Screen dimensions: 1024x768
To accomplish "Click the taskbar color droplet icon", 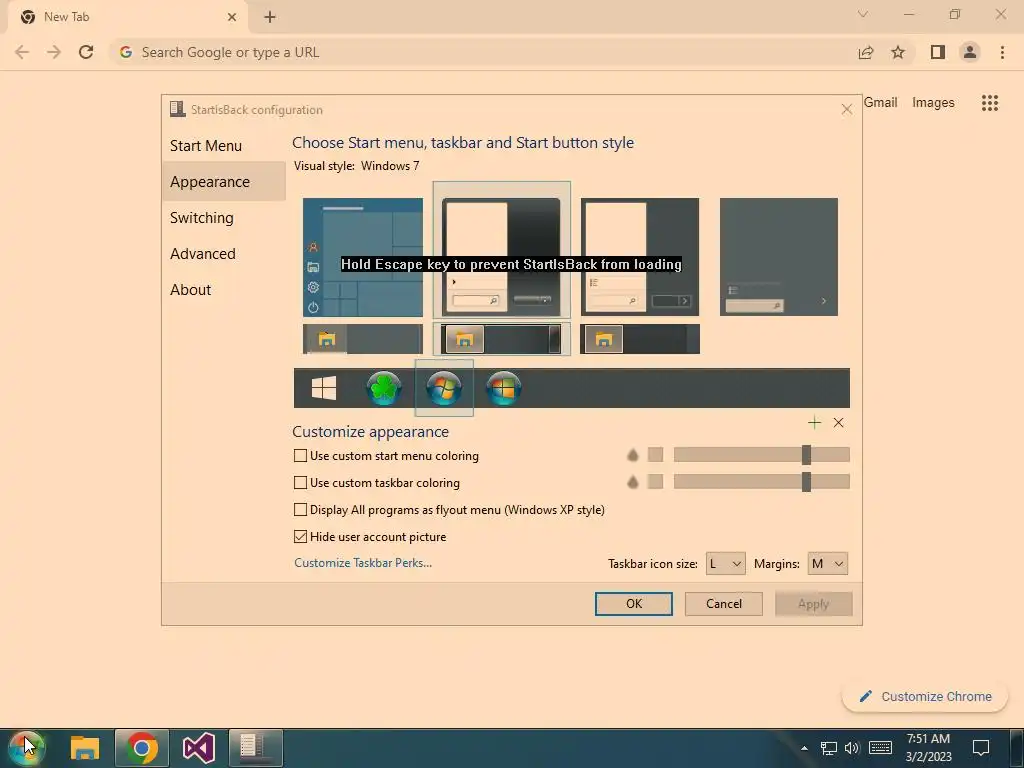I will point(632,482).
